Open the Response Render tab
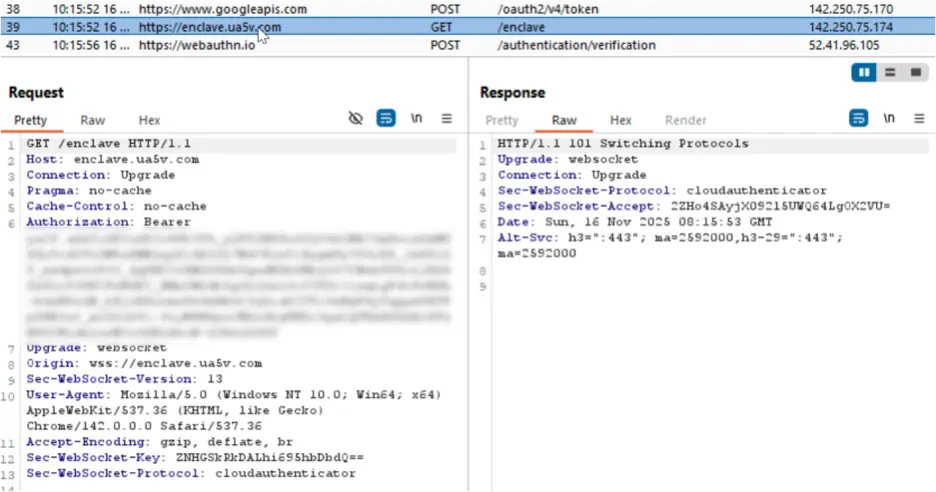Image resolution: width=936 pixels, height=492 pixels. pyautogui.click(x=686, y=120)
